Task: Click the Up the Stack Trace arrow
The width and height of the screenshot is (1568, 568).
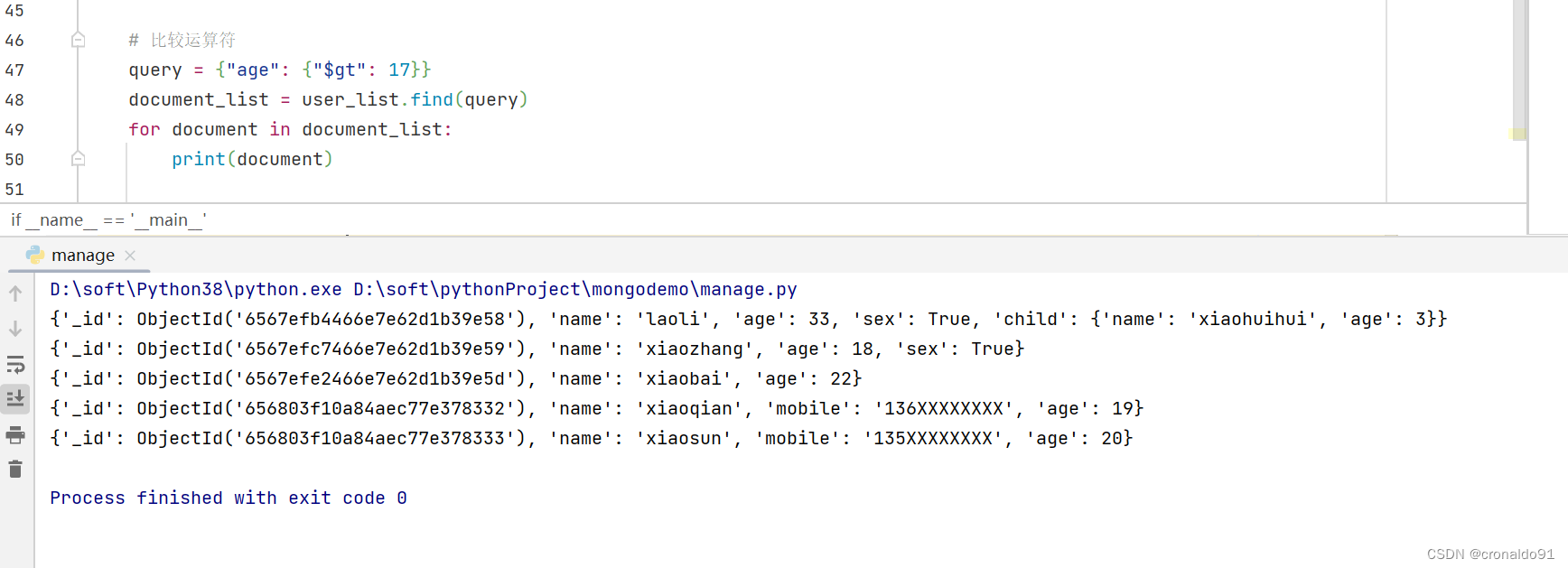Action: (x=15, y=293)
